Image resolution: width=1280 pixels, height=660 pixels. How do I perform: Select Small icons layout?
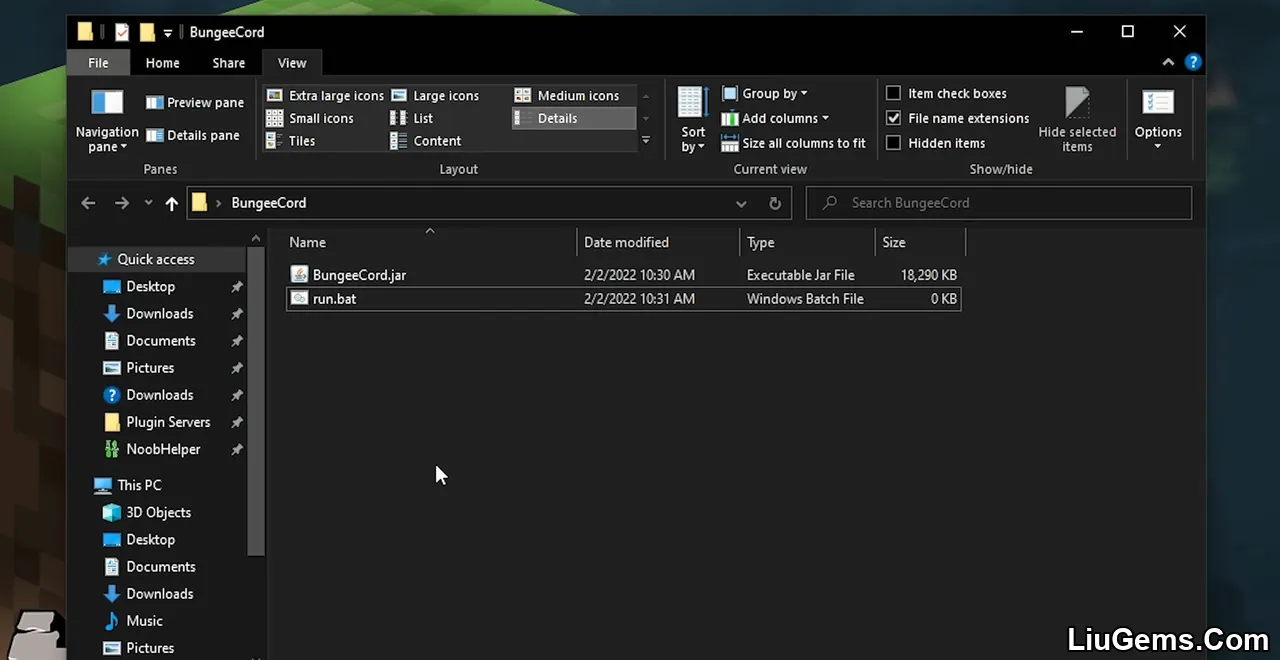[310, 118]
